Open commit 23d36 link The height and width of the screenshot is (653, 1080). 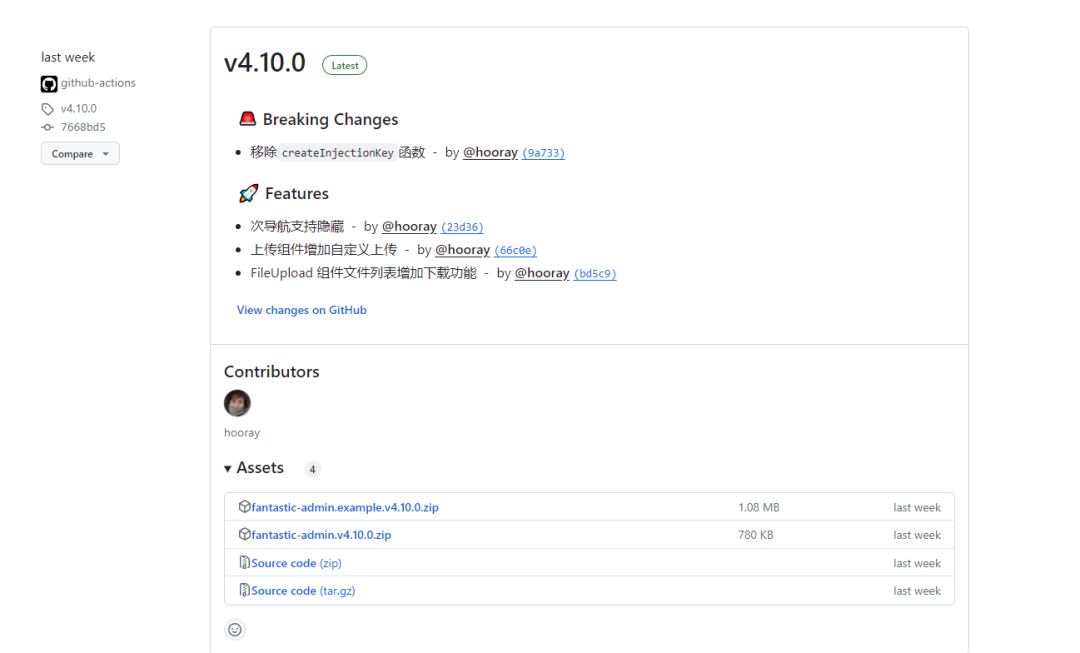tap(462, 227)
